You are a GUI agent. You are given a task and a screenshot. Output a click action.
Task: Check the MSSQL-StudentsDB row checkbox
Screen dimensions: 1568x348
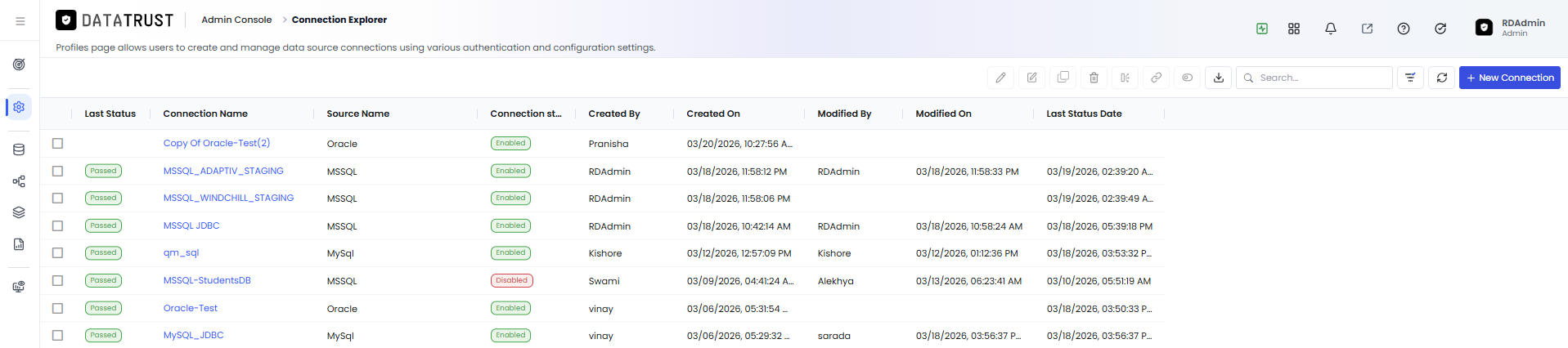click(x=57, y=280)
